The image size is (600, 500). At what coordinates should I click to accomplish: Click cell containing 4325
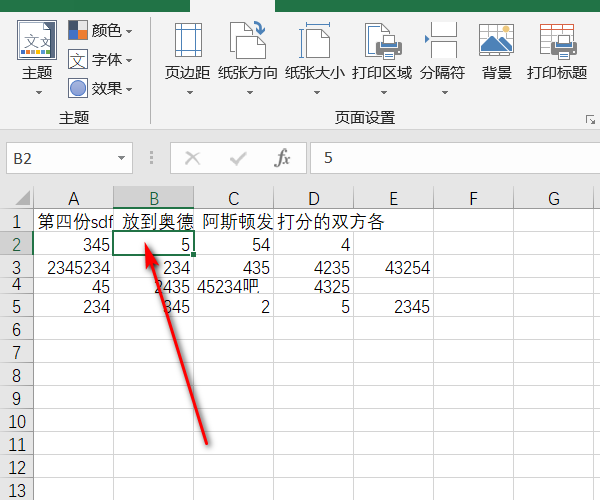(x=313, y=286)
